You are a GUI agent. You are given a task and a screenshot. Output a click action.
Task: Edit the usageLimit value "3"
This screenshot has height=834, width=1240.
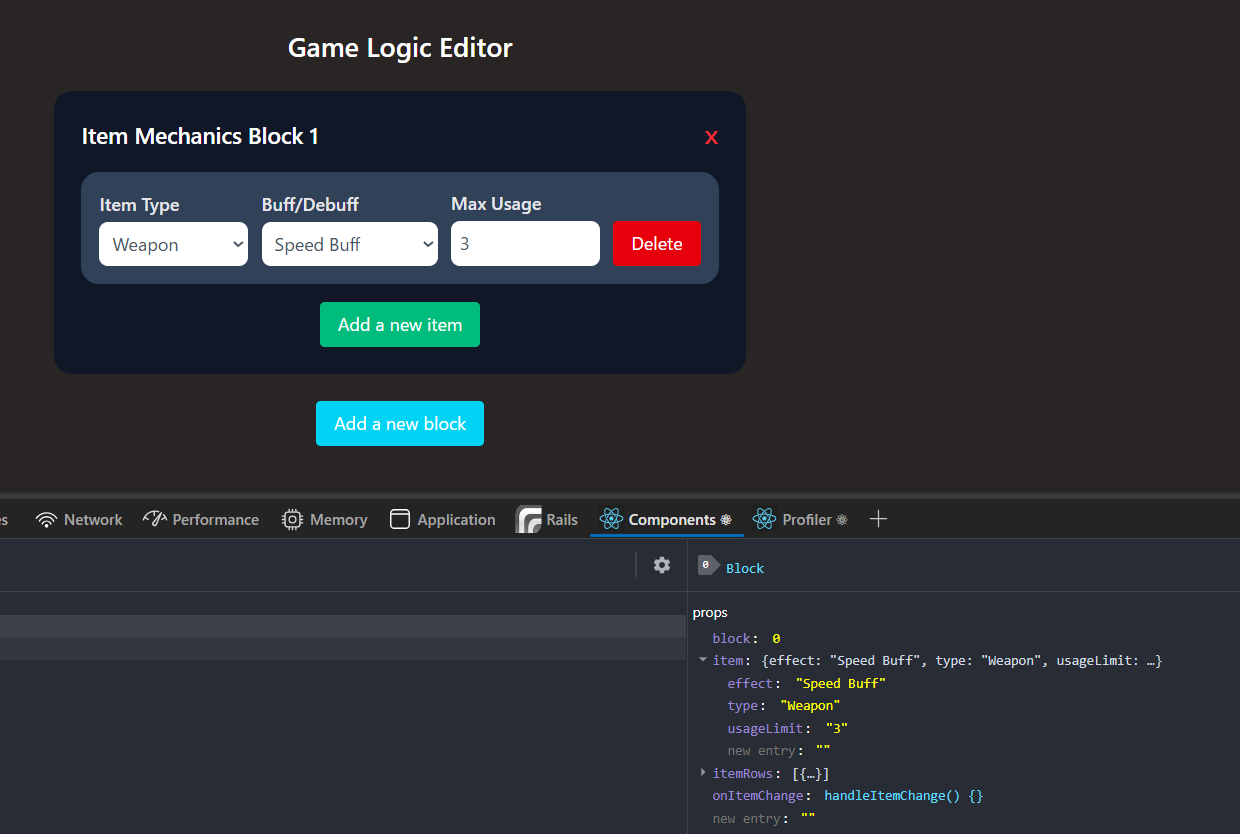pyautogui.click(x=837, y=728)
